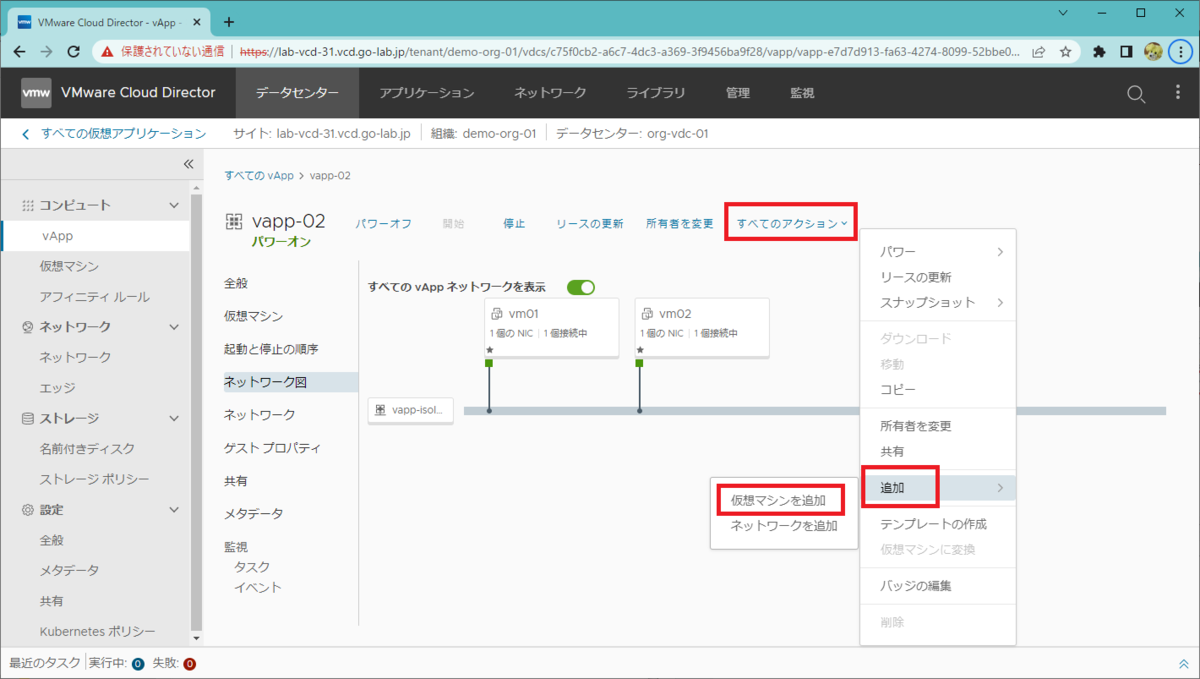Screen dimensions: 1200x679
Task: Select 仮想マシン in sidebar
Action: click(69, 267)
